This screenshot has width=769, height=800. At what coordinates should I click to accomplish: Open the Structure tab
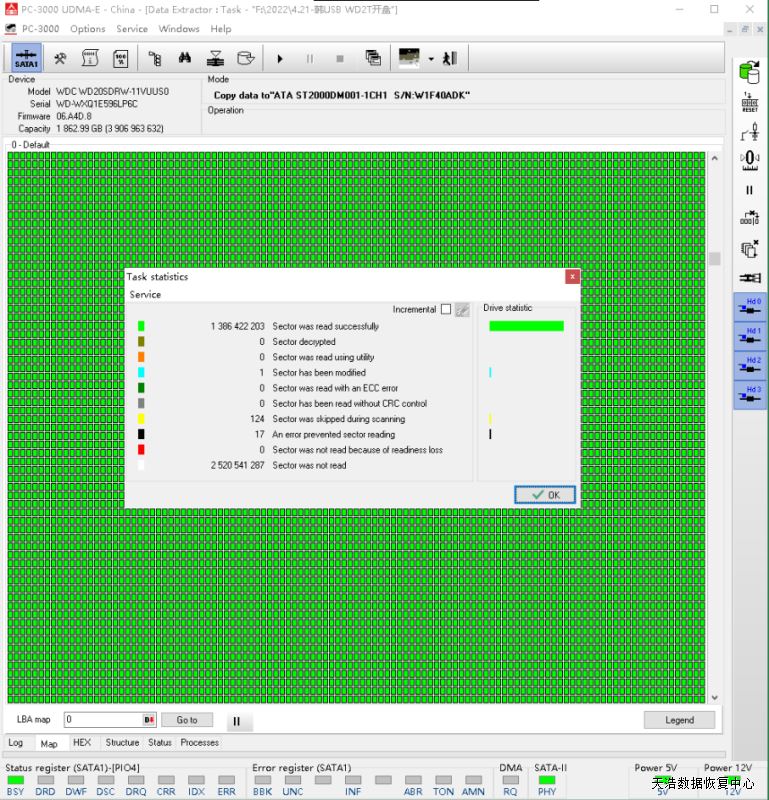[x=122, y=743]
